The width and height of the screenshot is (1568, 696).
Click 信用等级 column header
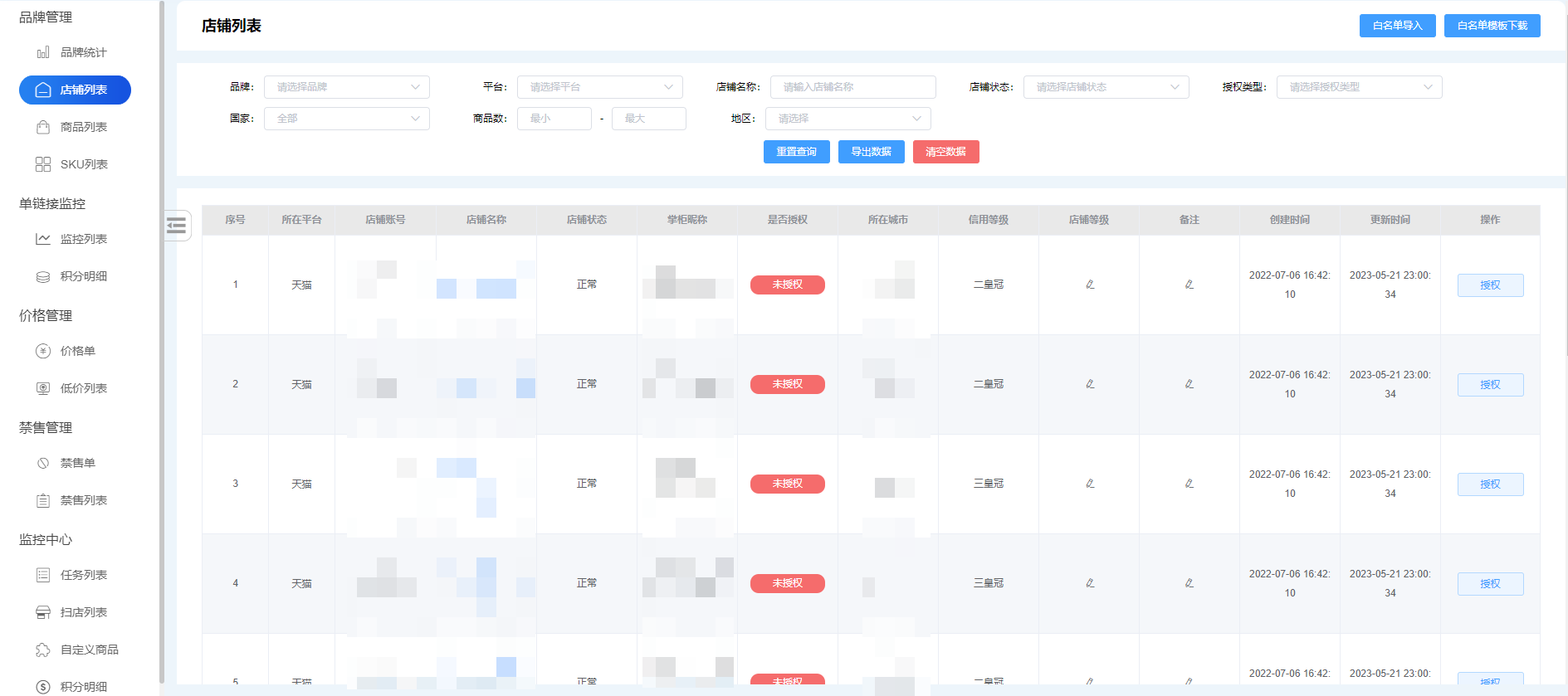pyautogui.click(x=989, y=220)
